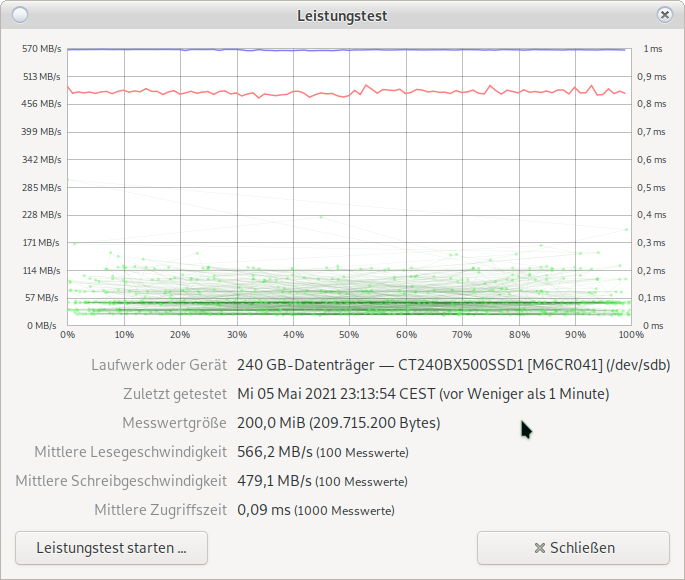Click the 90% x-axis label
The image size is (685, 580).
coord(575,335)
